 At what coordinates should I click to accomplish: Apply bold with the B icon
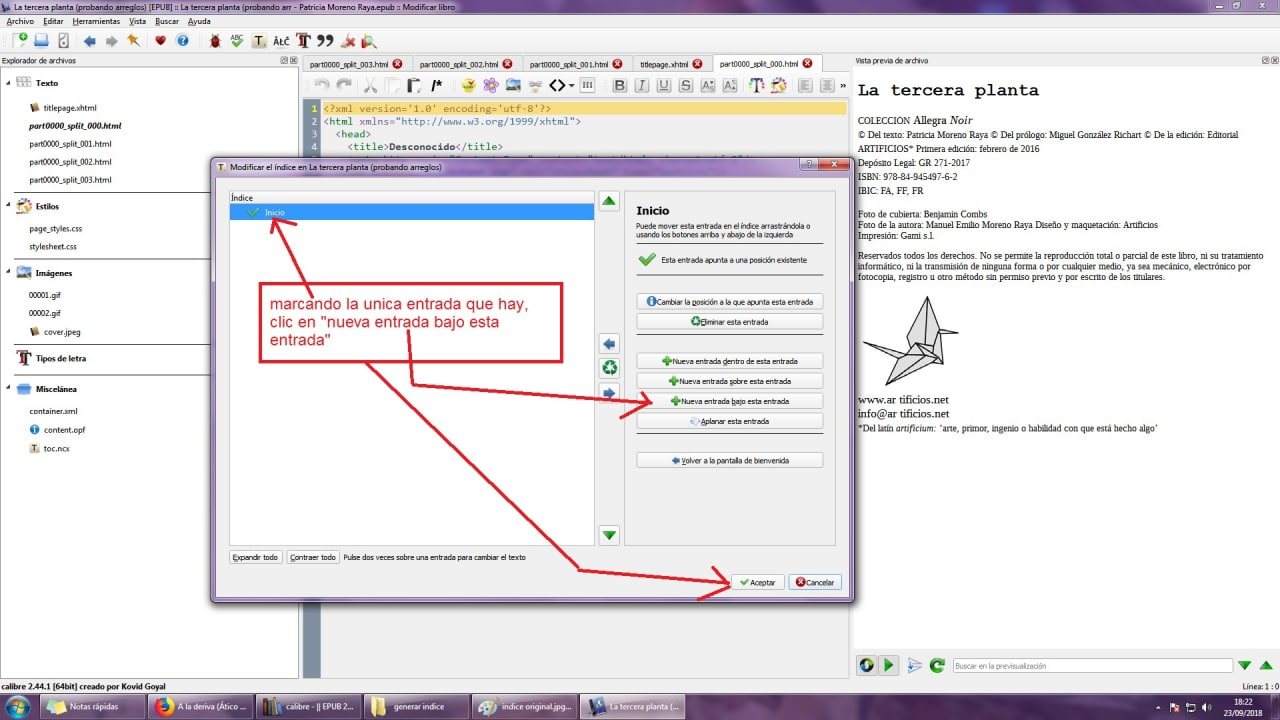pos(620,86)
